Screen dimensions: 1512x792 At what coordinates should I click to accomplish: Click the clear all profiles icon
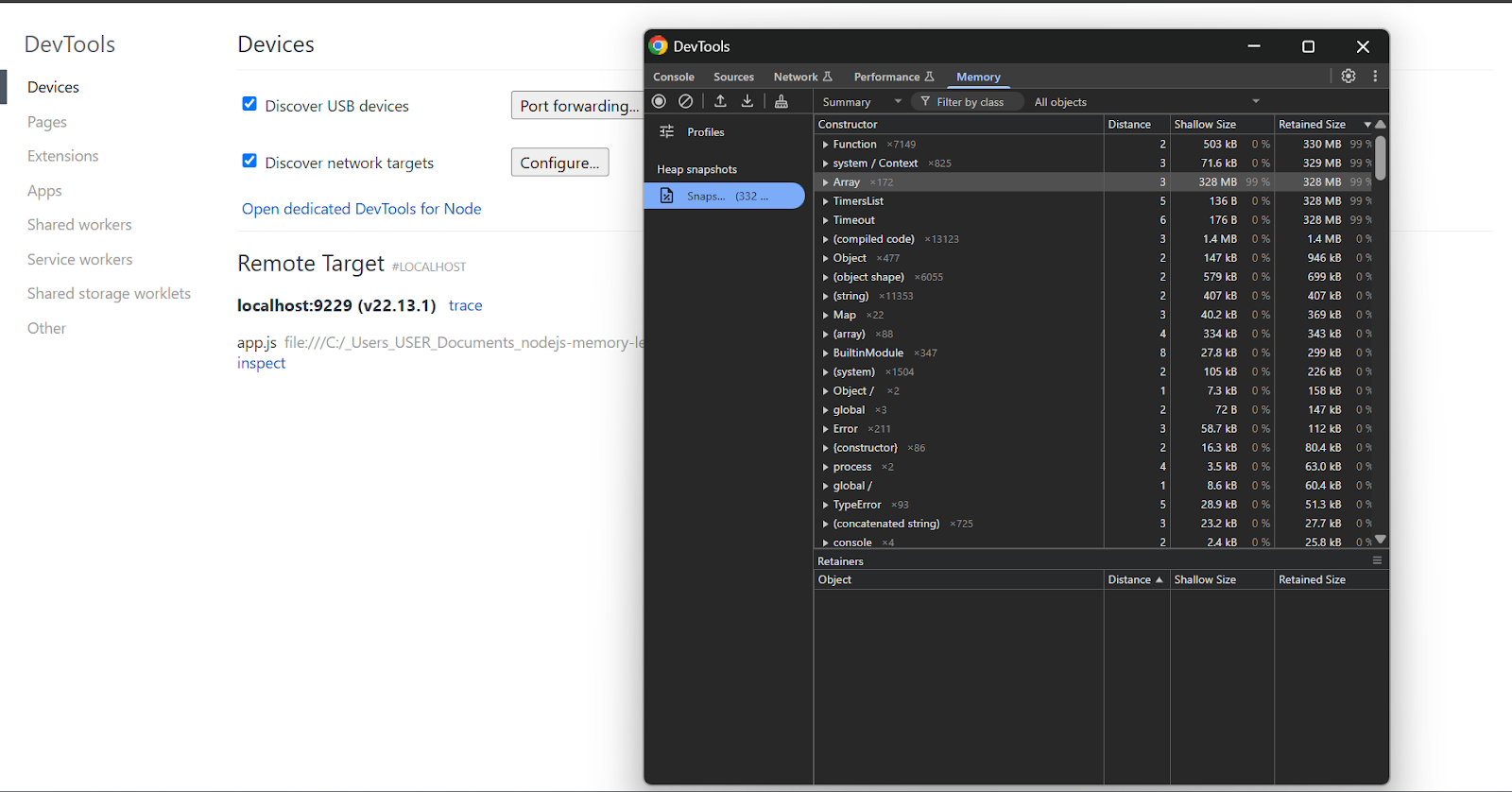(x=686, y=101)
